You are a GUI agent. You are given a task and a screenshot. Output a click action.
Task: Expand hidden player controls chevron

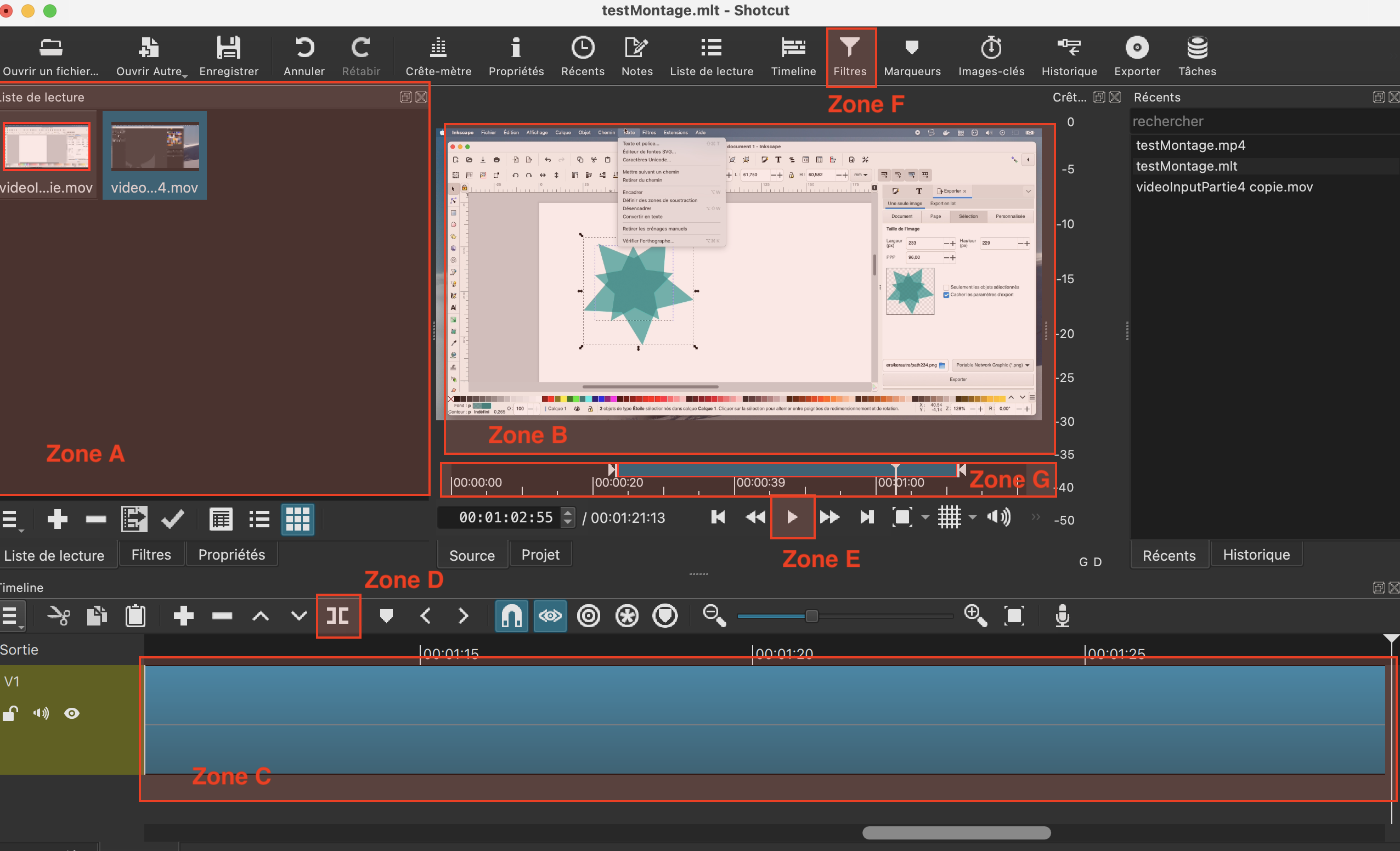(1036, 517)
